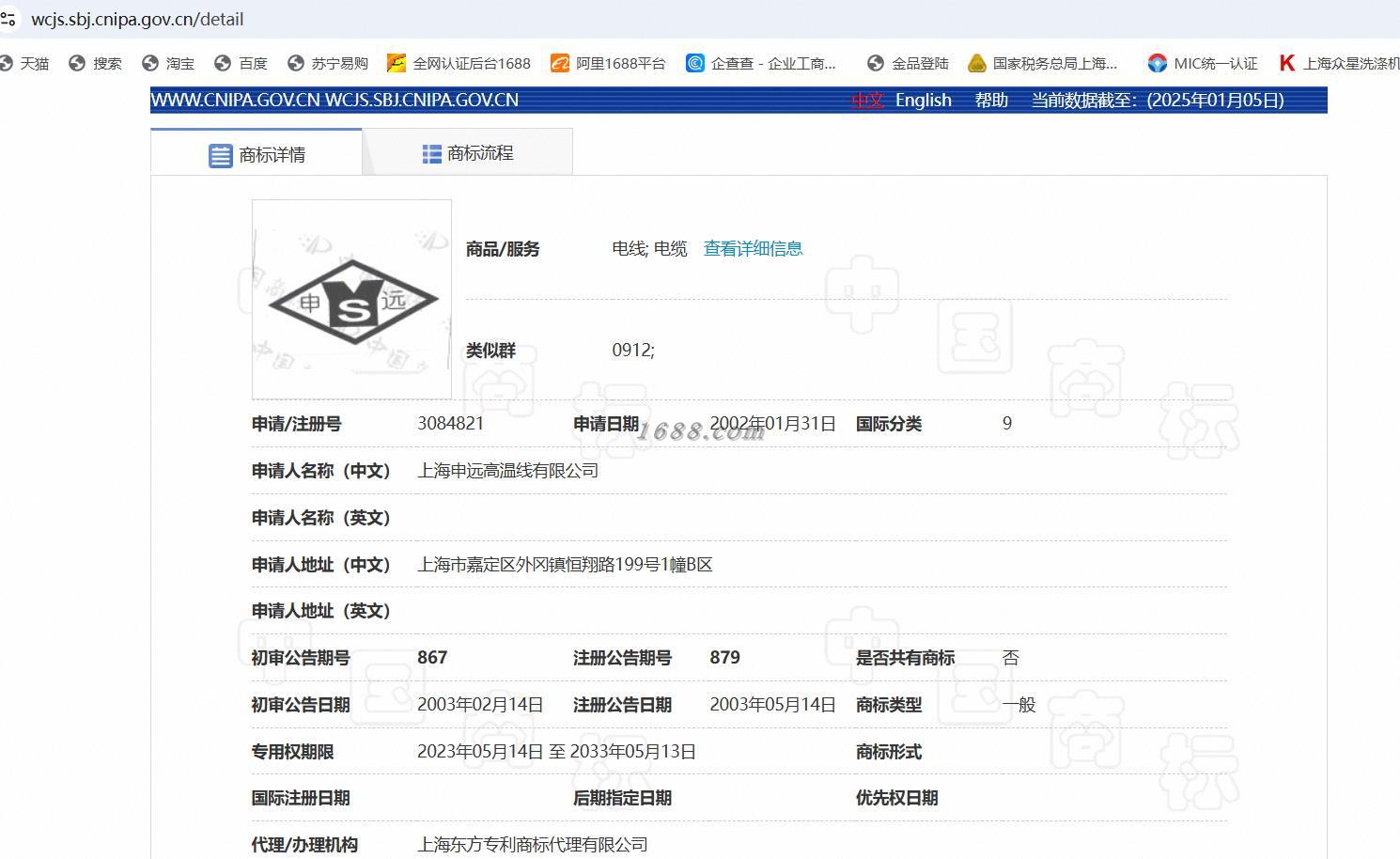Open the 国家税务总局上海 bookmark
This screenshot has height=859, width=1400.
(x=1043, y=63)
